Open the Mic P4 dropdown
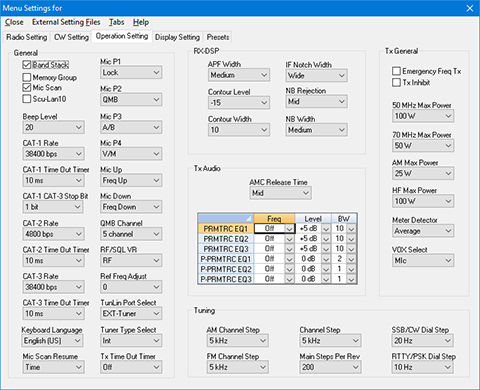 [131, 154]
